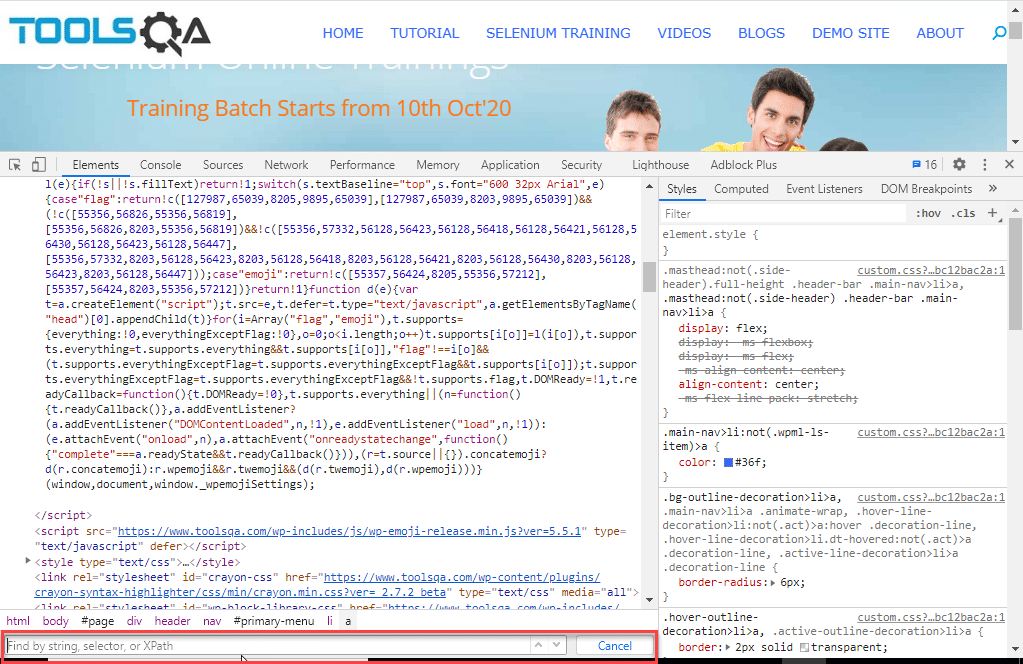Switch to the Console tab

[160, 165]
